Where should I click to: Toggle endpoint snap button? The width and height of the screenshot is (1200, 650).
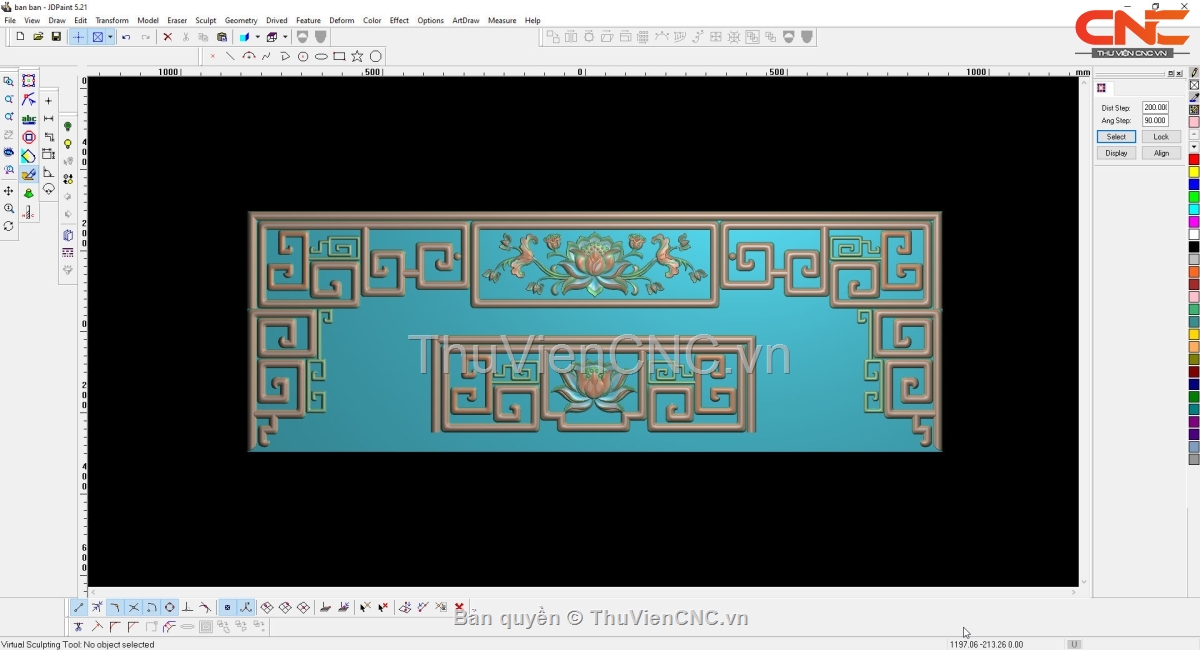pyautogui.click(x=79, y=608)
